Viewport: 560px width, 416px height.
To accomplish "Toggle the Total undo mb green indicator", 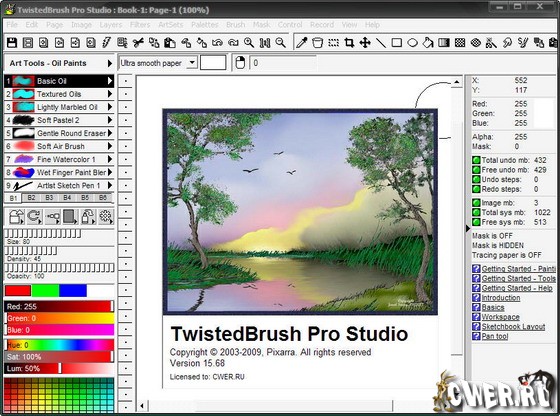I will coord(476,160).
